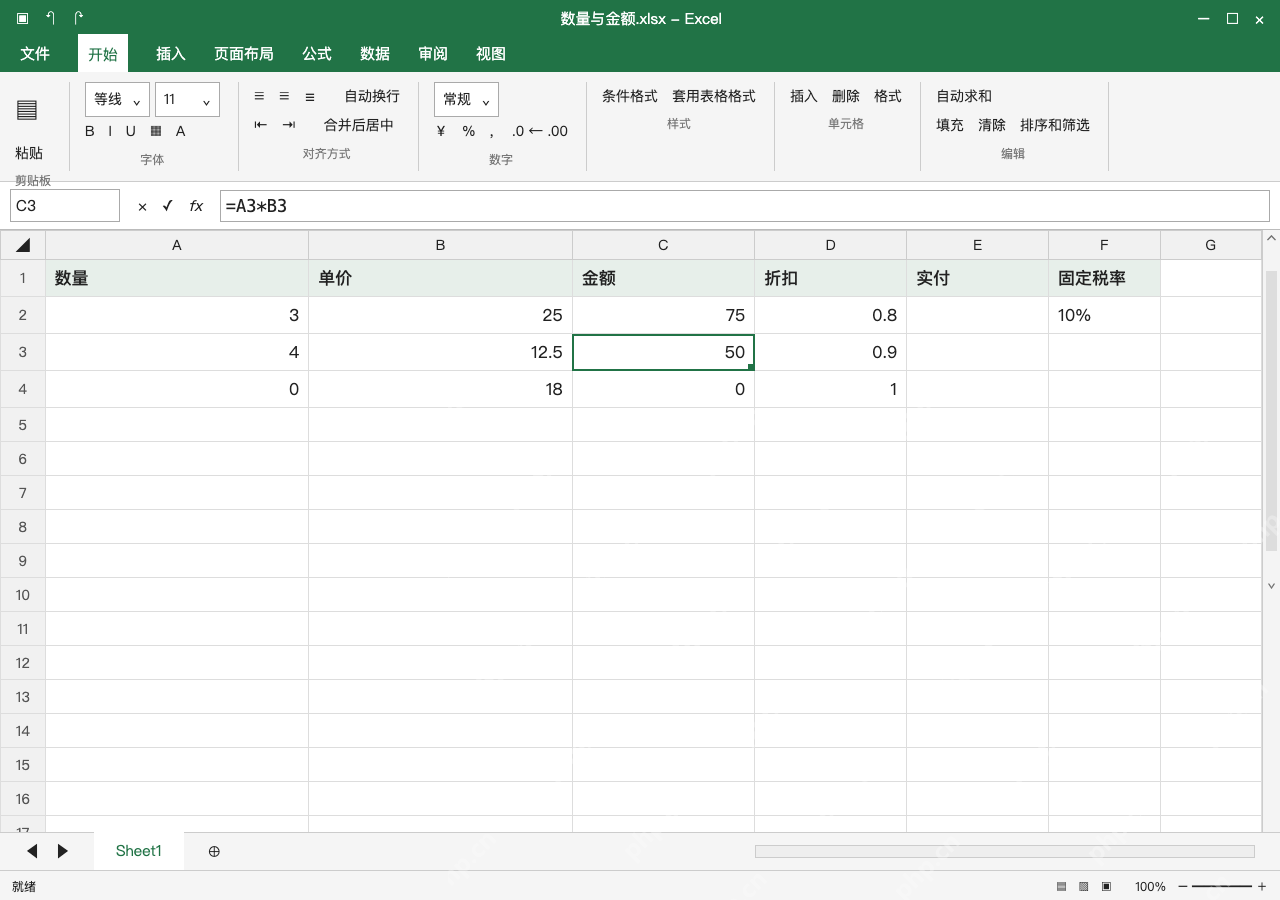Click the zoom slider track
Screen dimensions: 1280x900
click(1222, 886)
